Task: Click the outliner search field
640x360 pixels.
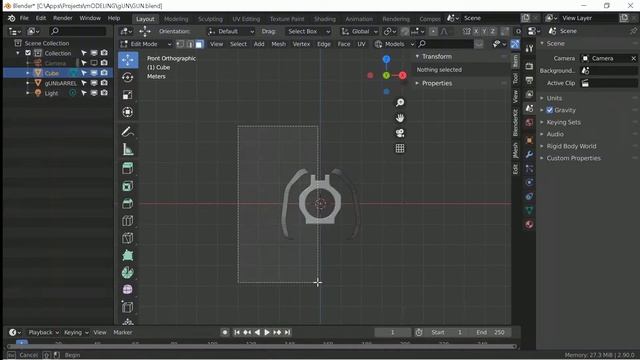Action: 78,31
